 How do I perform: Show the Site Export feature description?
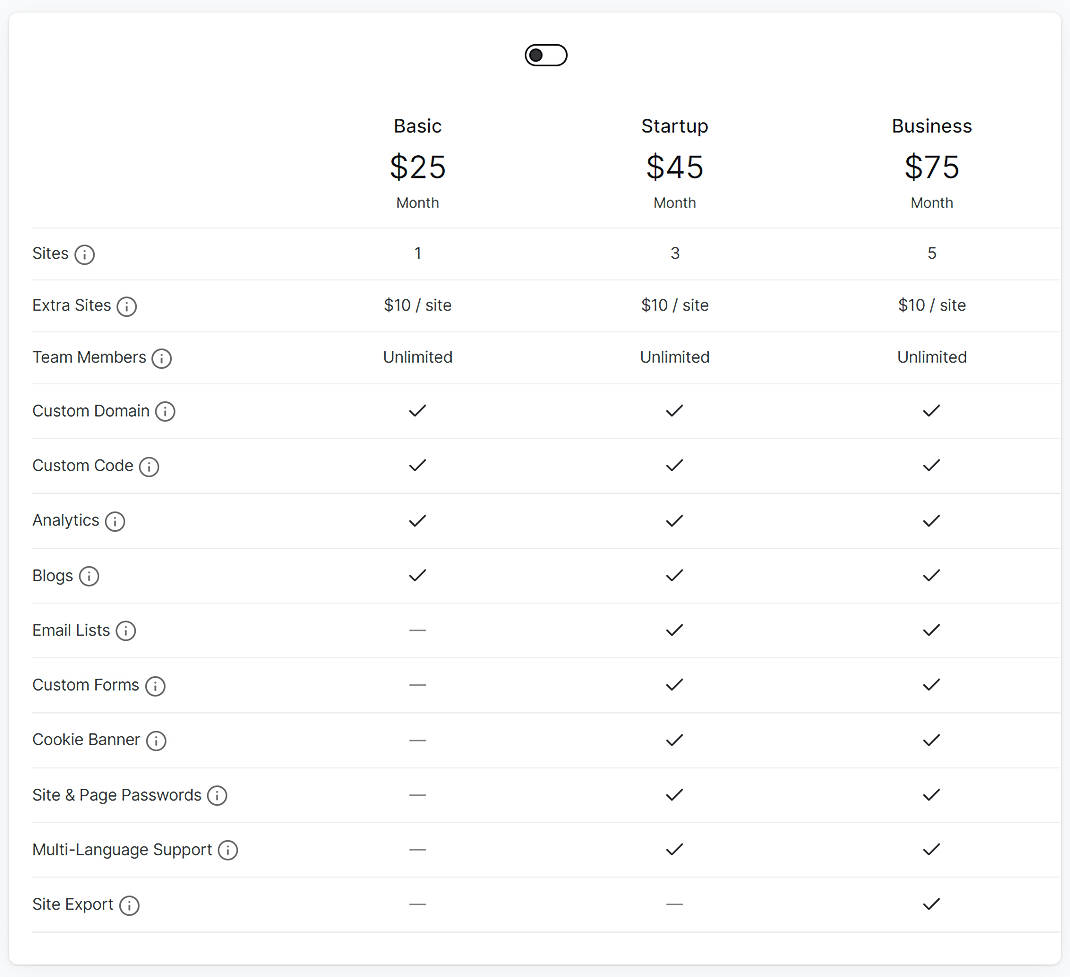pos(129,904)
